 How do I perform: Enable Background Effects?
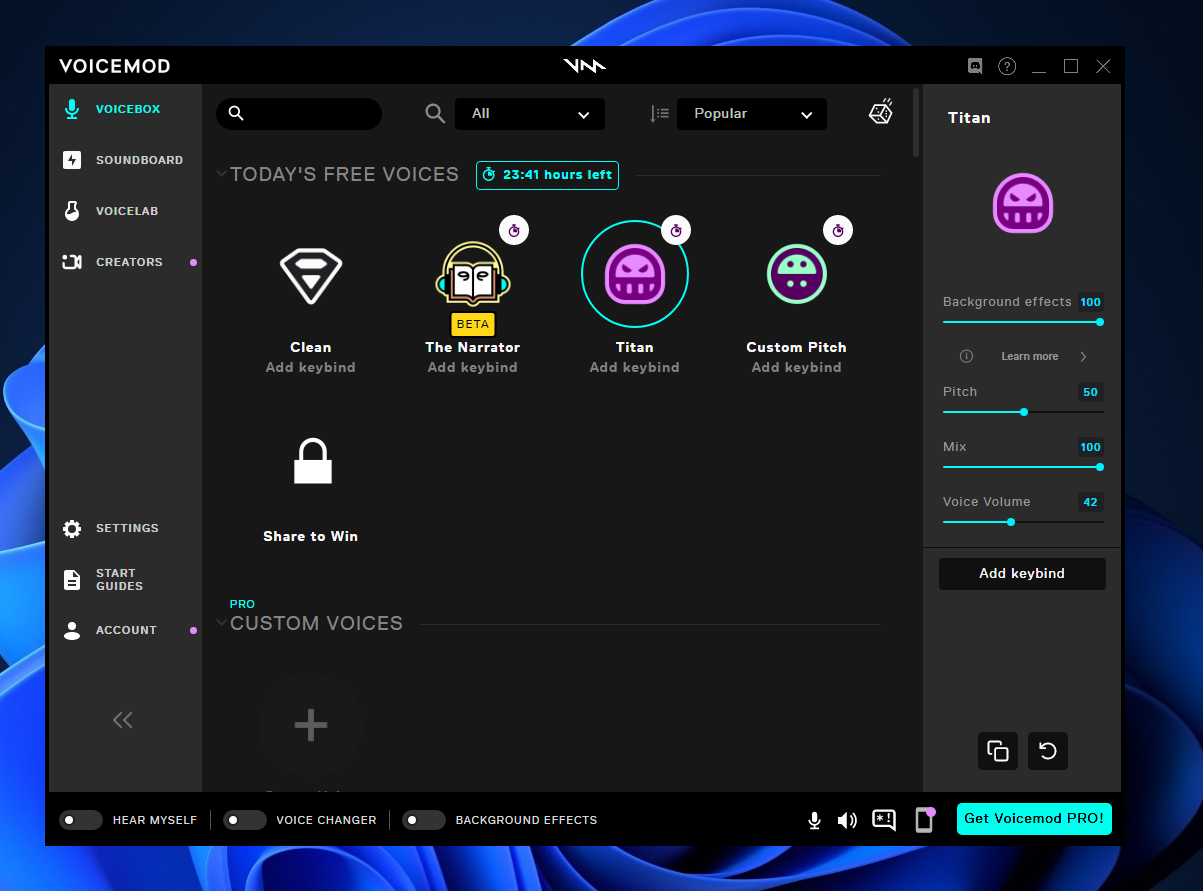pyautogui.click(x=424, y=820)
